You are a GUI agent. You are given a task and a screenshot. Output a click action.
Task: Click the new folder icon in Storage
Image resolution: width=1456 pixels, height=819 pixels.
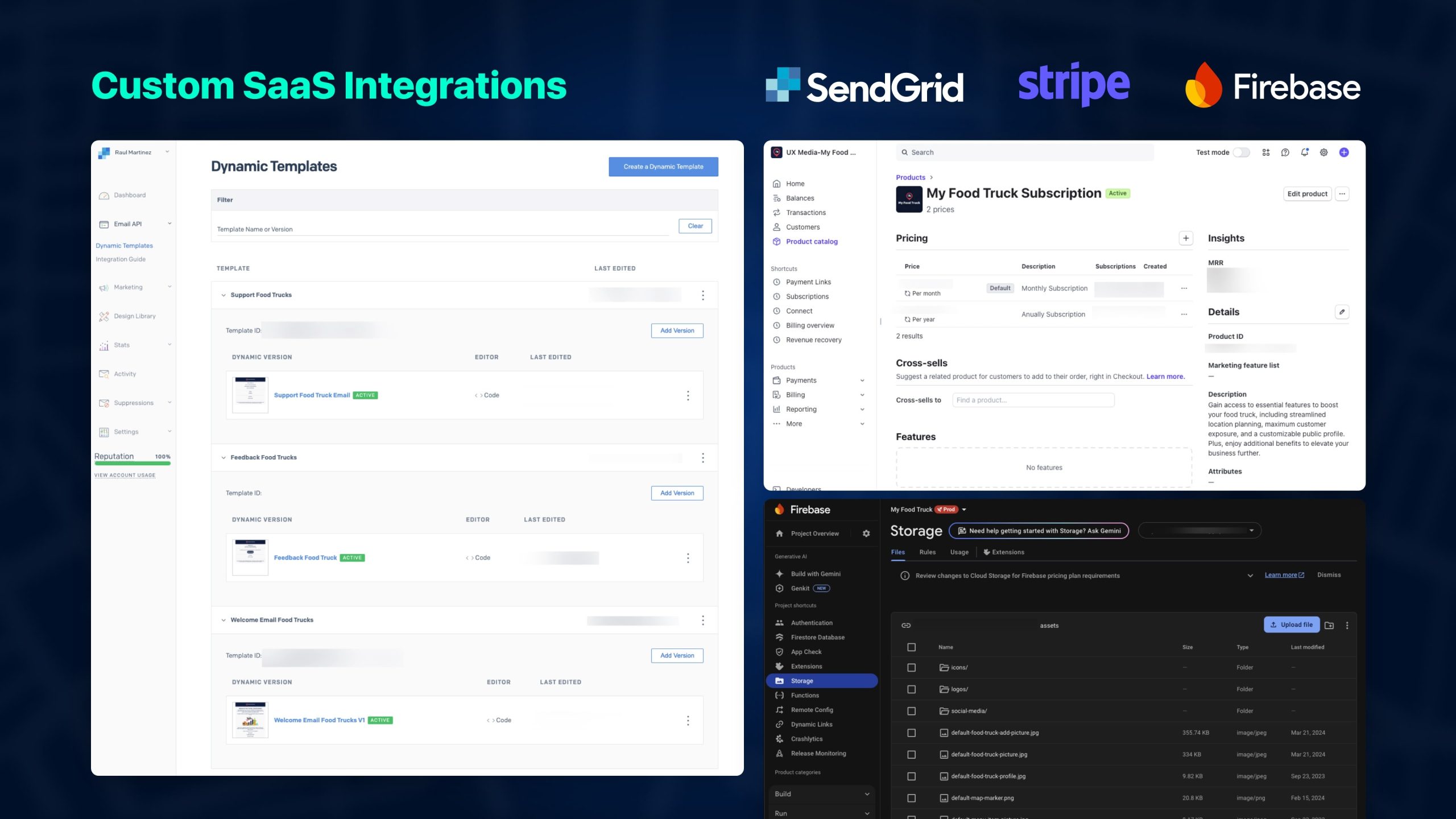1329,625
